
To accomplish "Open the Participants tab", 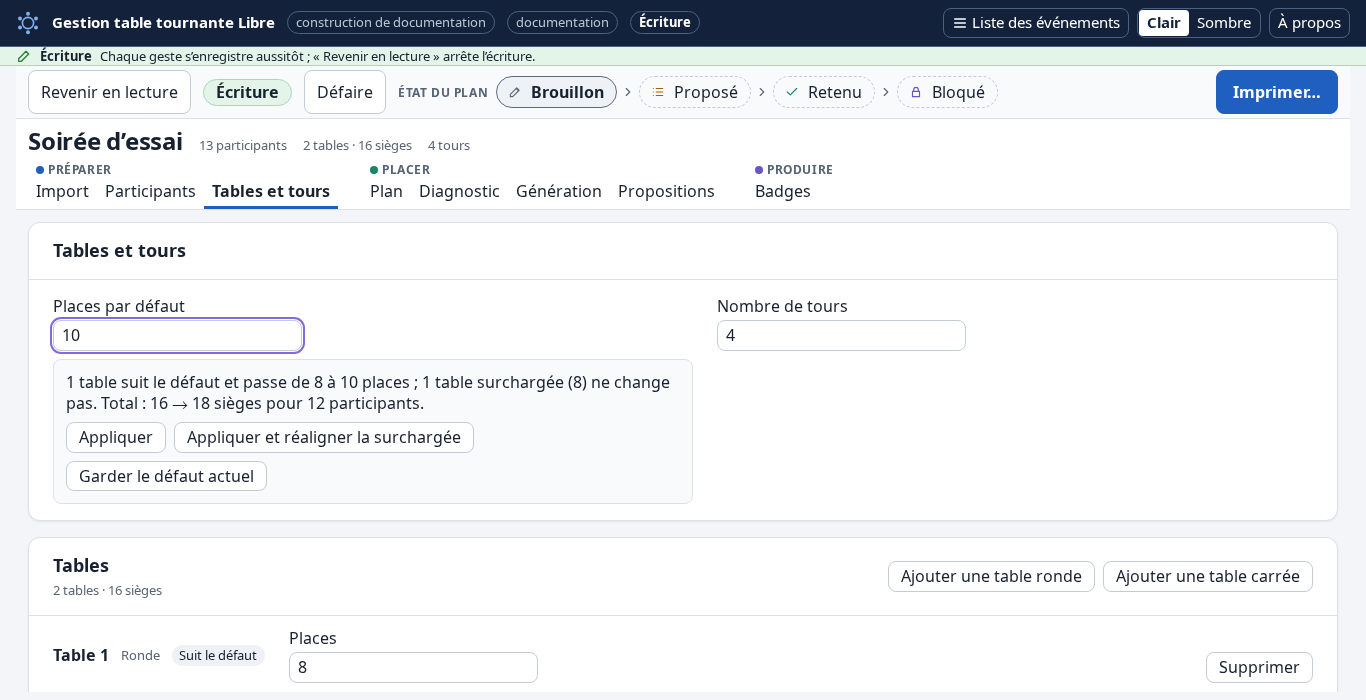I will point(150,191).
